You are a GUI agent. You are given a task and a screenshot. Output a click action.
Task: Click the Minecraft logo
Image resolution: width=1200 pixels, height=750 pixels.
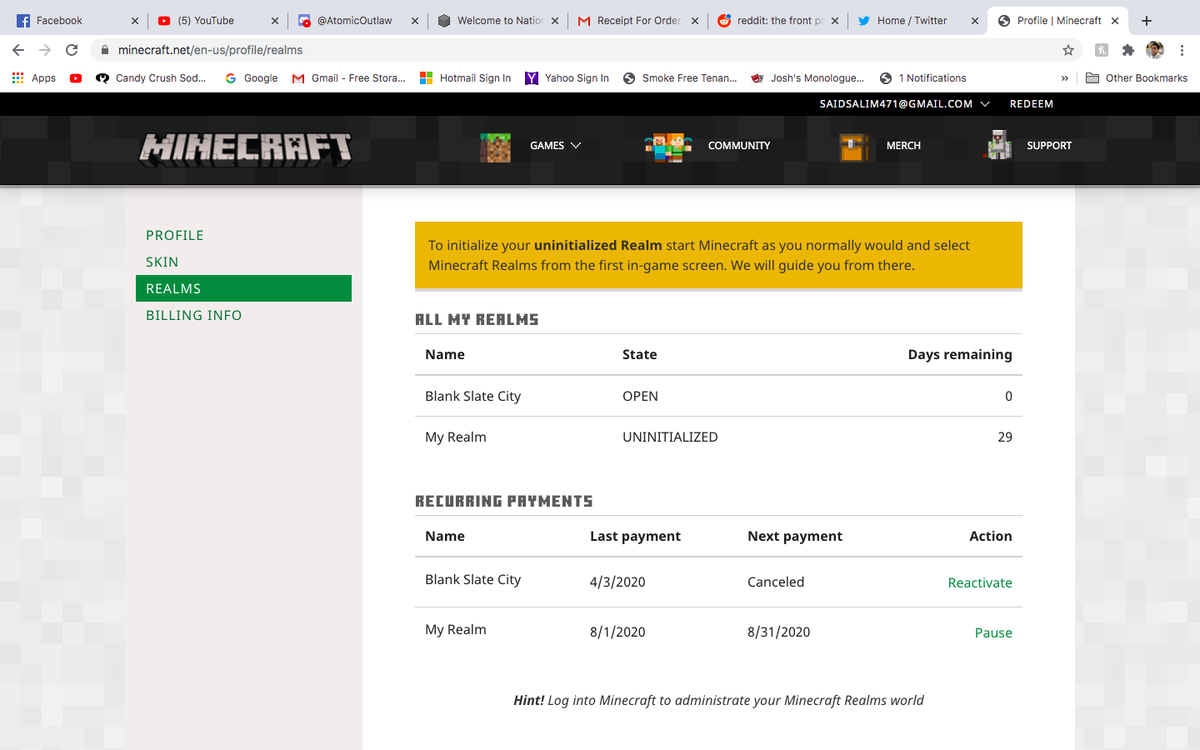pyautogui.click(x=246, y=148)
